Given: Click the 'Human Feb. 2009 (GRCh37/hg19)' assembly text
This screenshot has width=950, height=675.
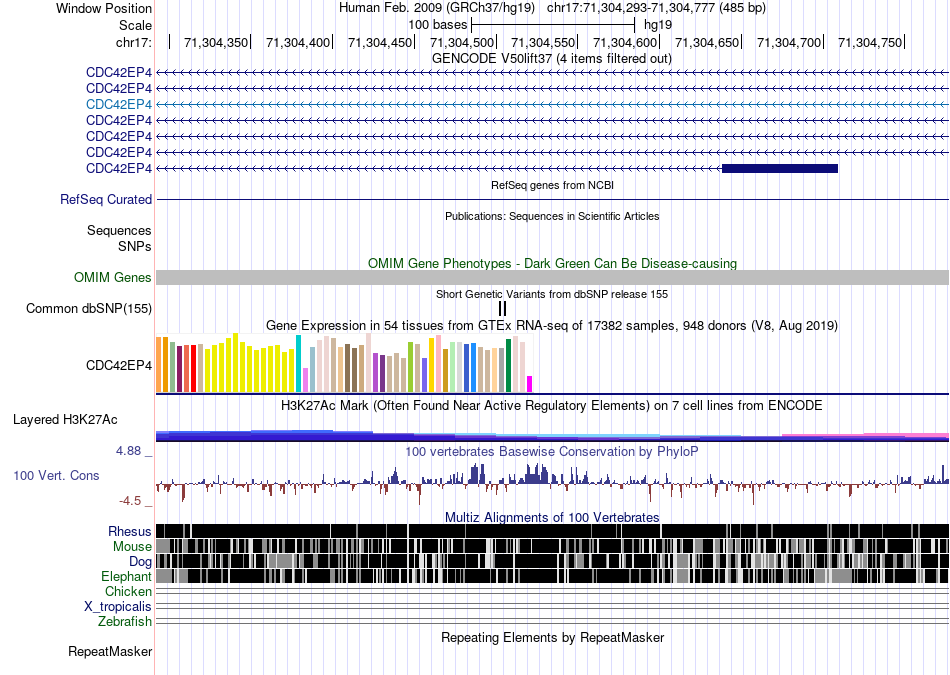Looking at the screenshot, I should pyautogui.click(x=437, y=8).
